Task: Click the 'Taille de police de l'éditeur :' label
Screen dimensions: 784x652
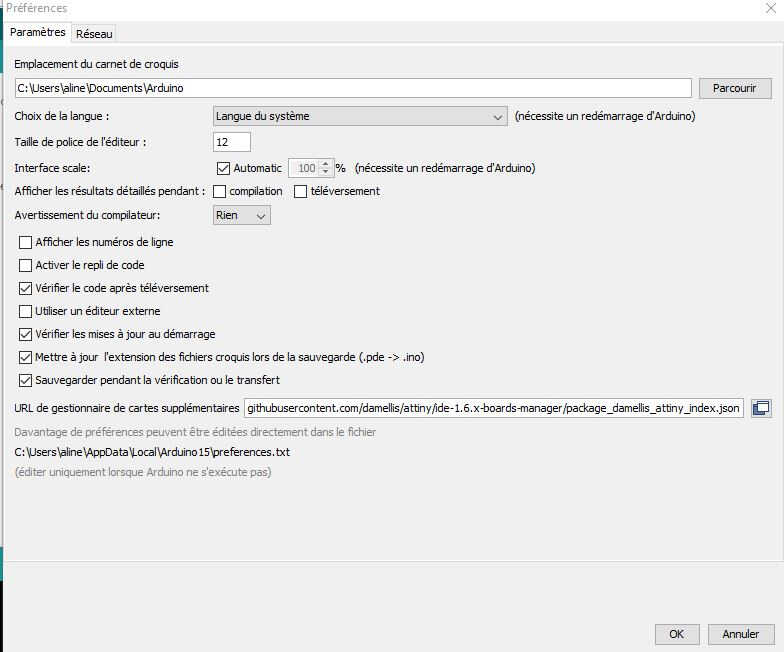Action: [x=80, y=142]
